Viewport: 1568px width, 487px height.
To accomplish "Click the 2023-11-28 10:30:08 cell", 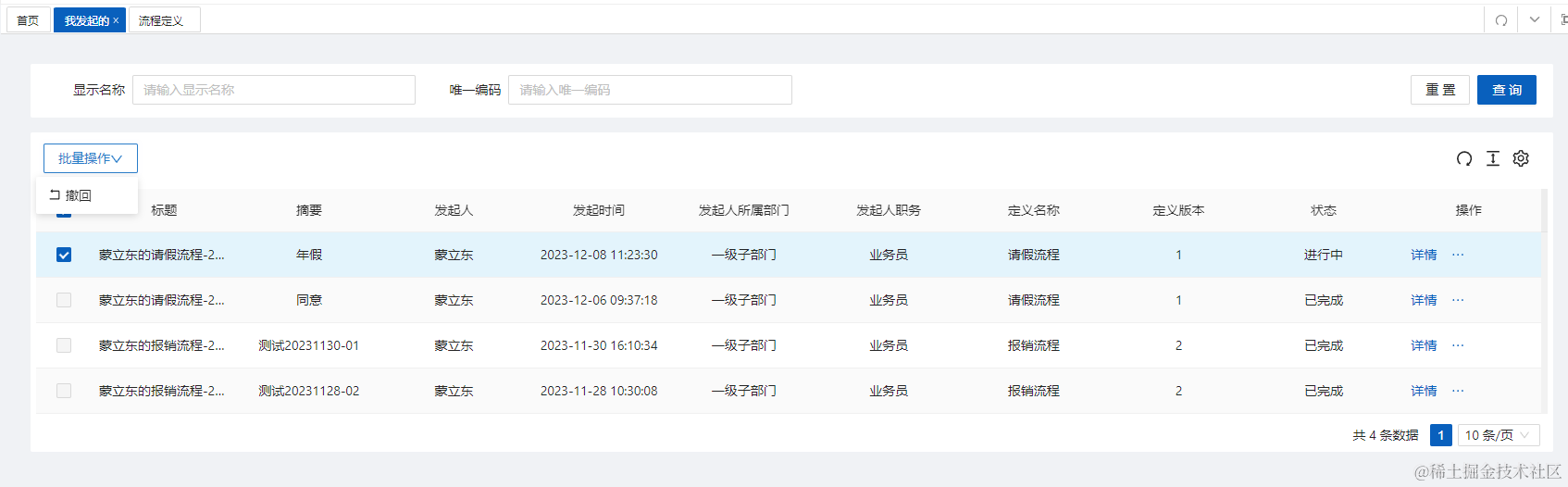I will [x=599, y=391].
